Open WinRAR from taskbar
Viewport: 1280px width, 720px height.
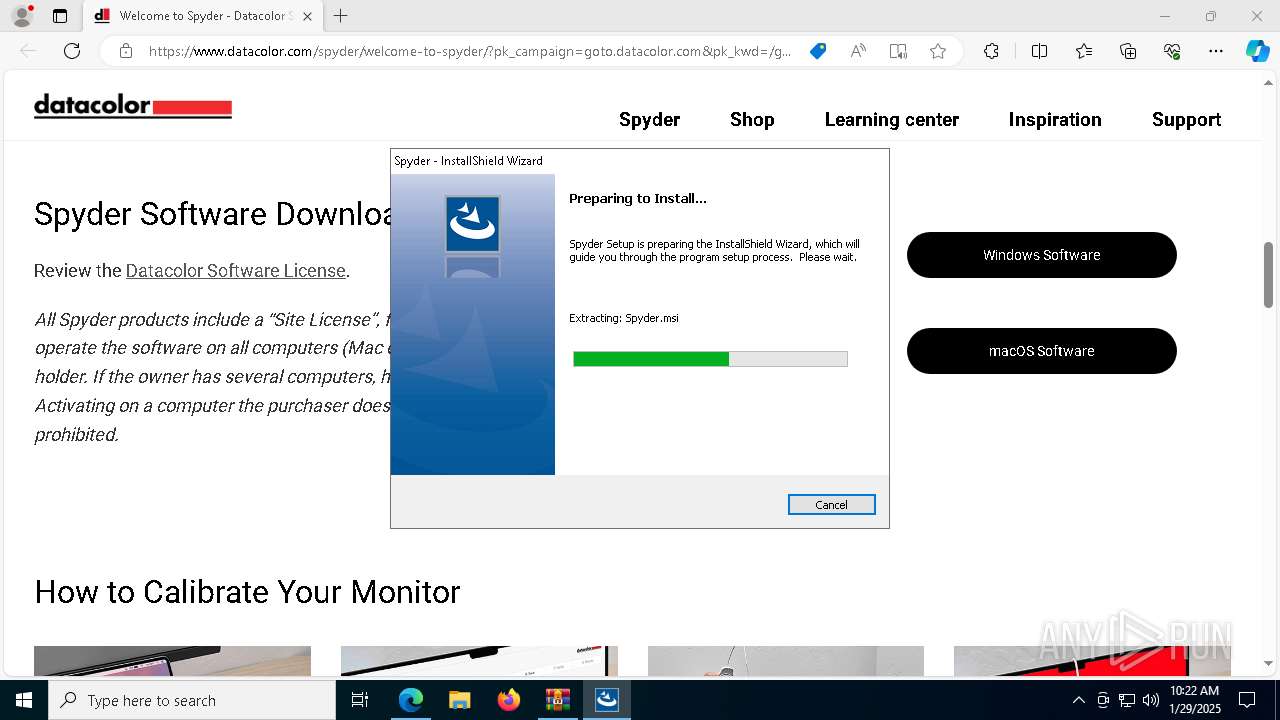point(557,700)
